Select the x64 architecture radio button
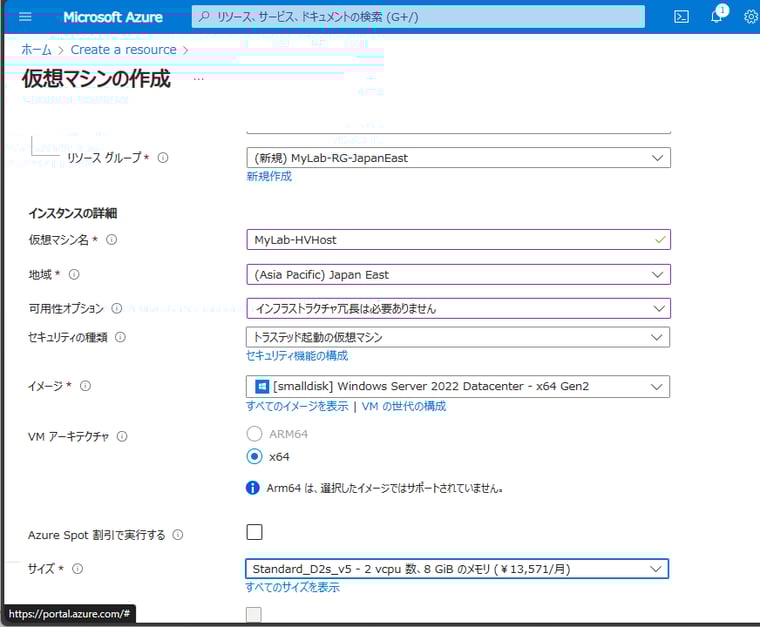 click(254, 456)
